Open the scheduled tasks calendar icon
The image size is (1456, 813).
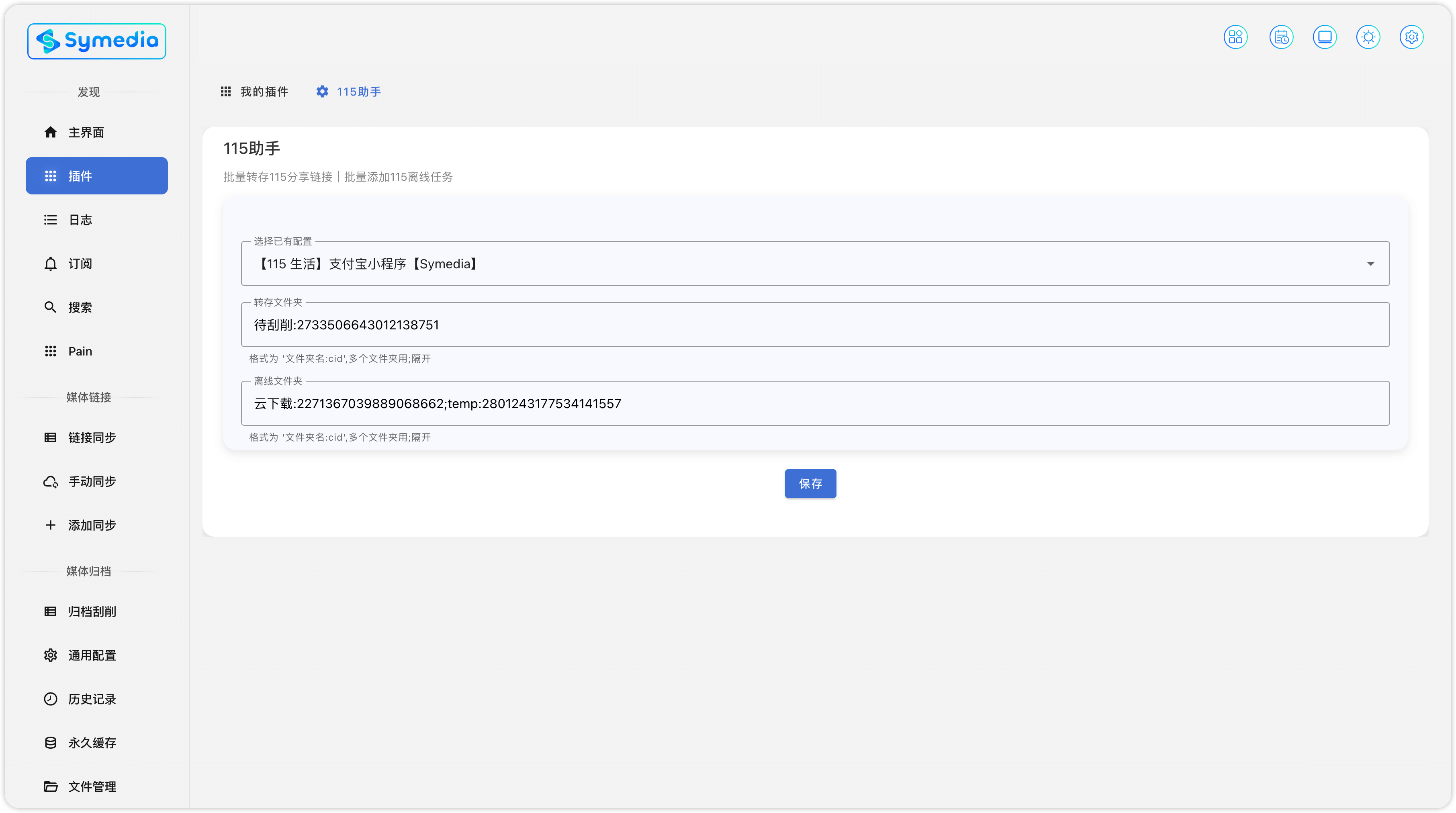[1281, 37]
